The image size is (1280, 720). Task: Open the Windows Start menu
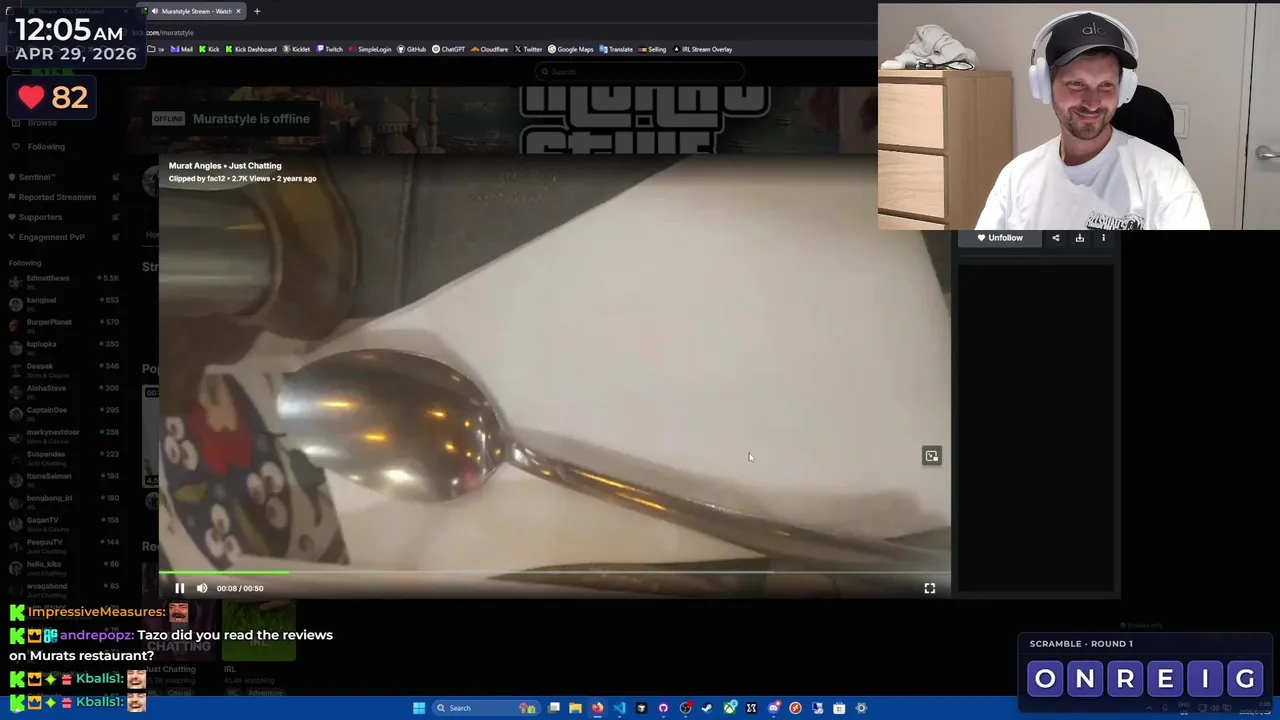[419, 708]
